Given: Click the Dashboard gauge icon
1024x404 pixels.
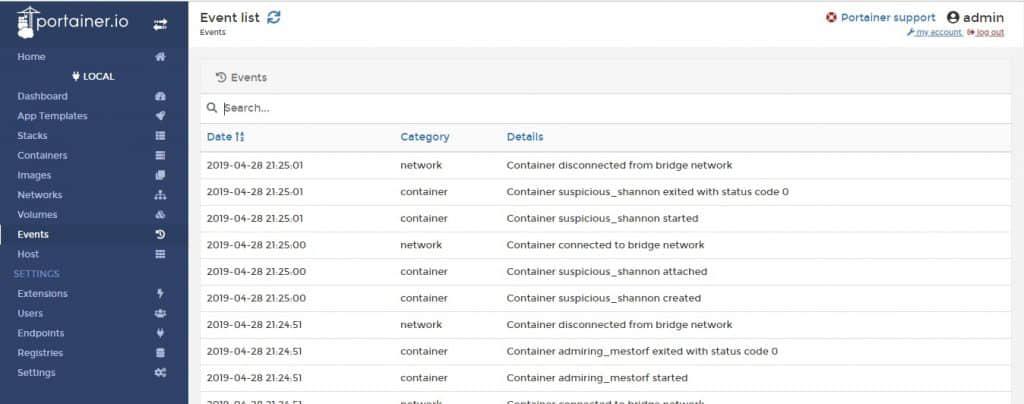Looking at the screenshot, I should (160, 96).
